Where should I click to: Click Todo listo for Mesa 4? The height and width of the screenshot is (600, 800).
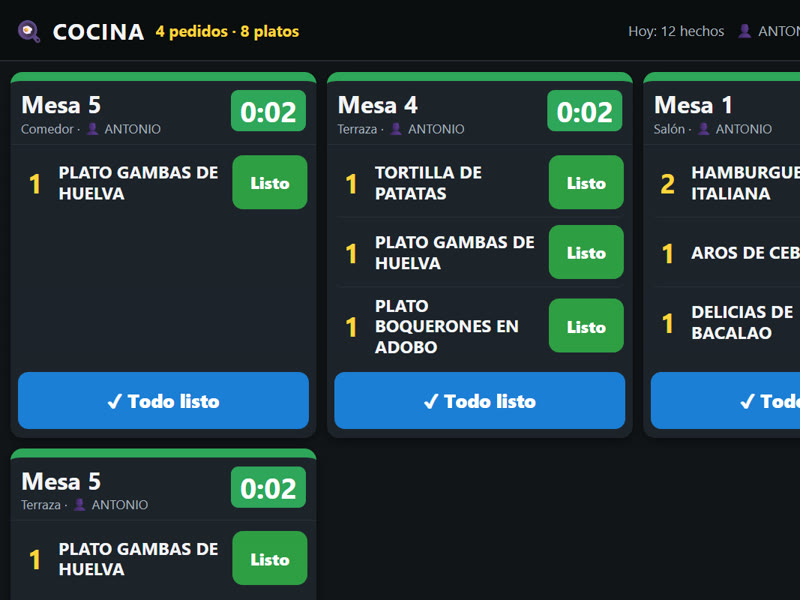click(480, 401)
